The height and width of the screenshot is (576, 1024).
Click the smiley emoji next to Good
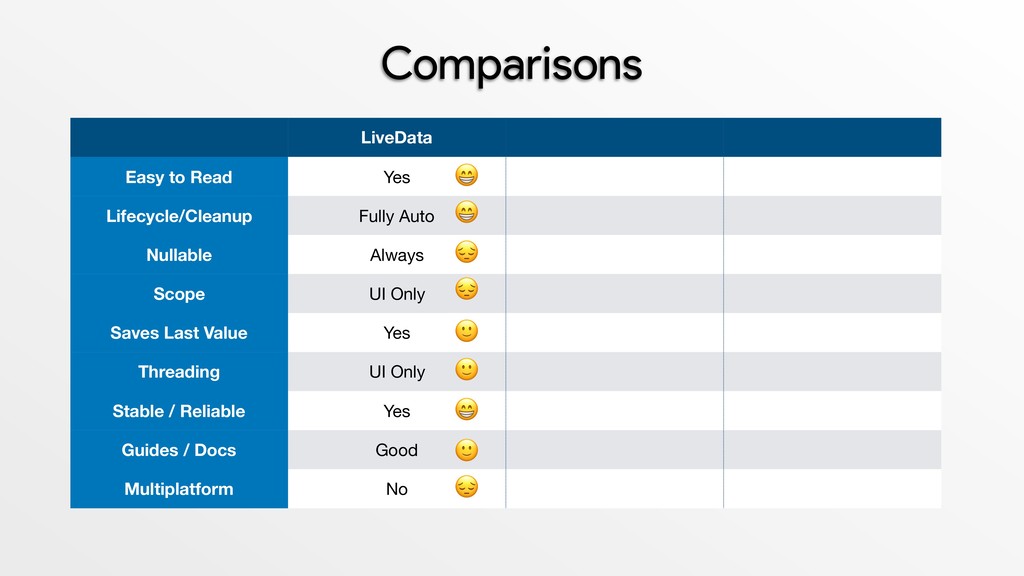(x=466, y=450)
